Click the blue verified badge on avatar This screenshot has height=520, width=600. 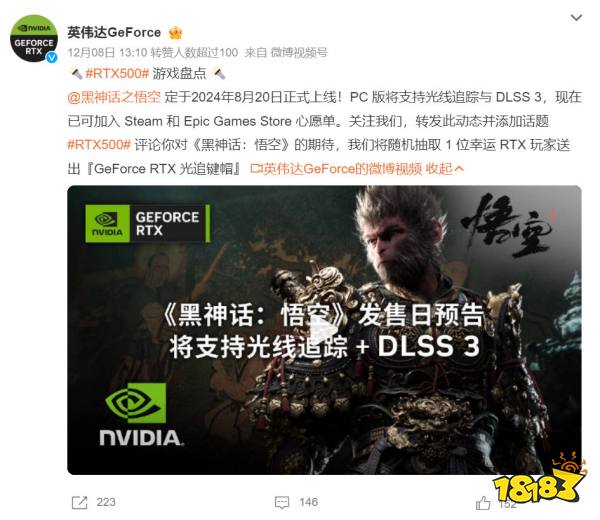pos(52,57)
